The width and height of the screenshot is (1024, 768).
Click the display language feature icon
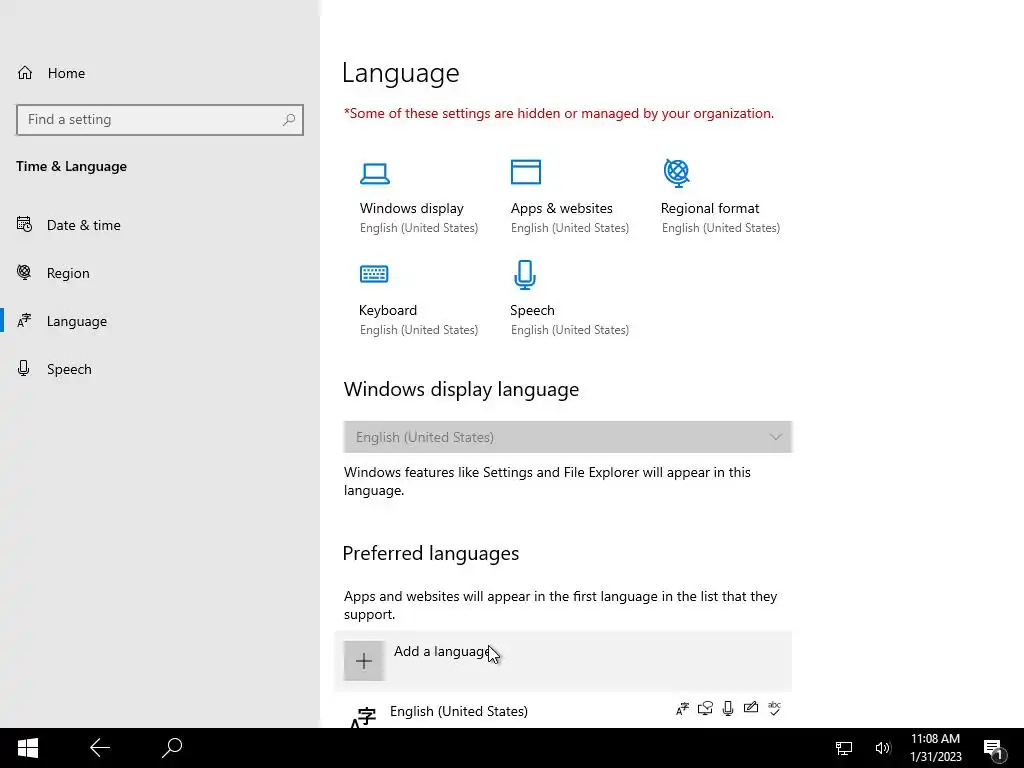(x=682, y=709)
